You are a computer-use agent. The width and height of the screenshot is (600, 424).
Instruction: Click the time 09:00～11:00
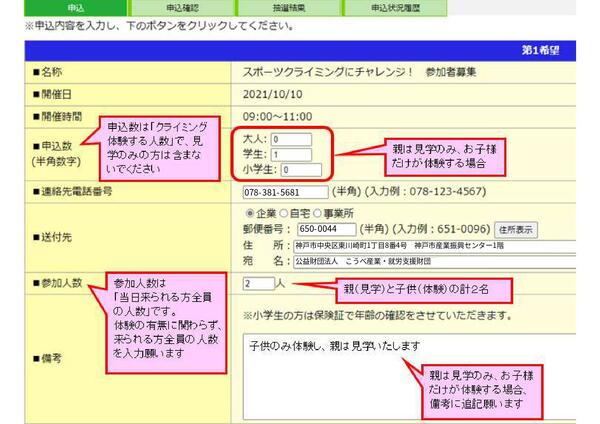[277, 116]
